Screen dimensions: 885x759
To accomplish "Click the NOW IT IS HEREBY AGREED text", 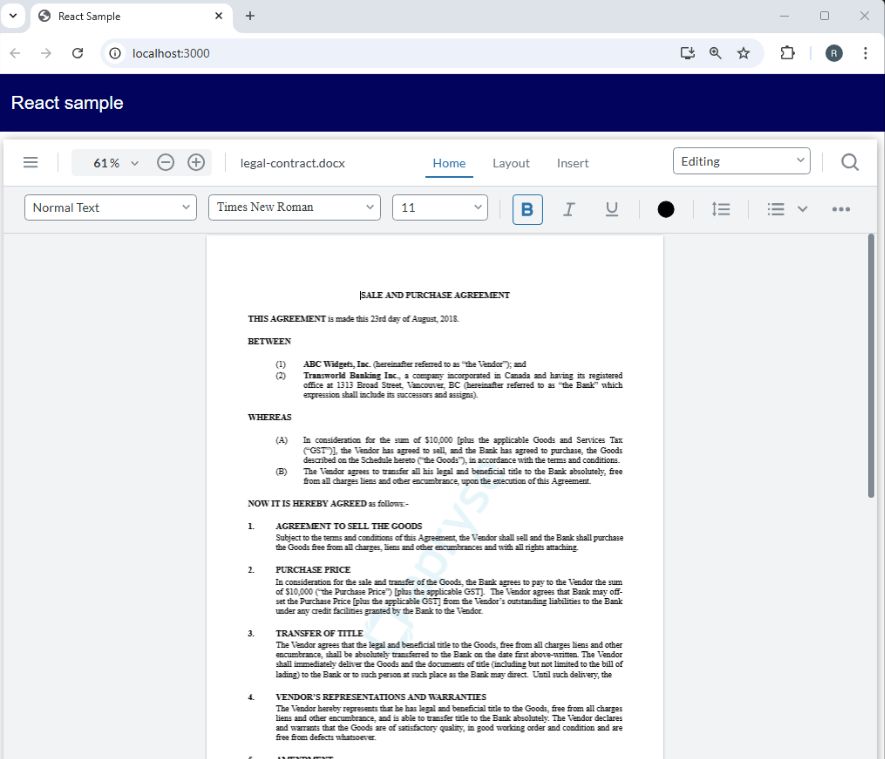I will 307,503.
